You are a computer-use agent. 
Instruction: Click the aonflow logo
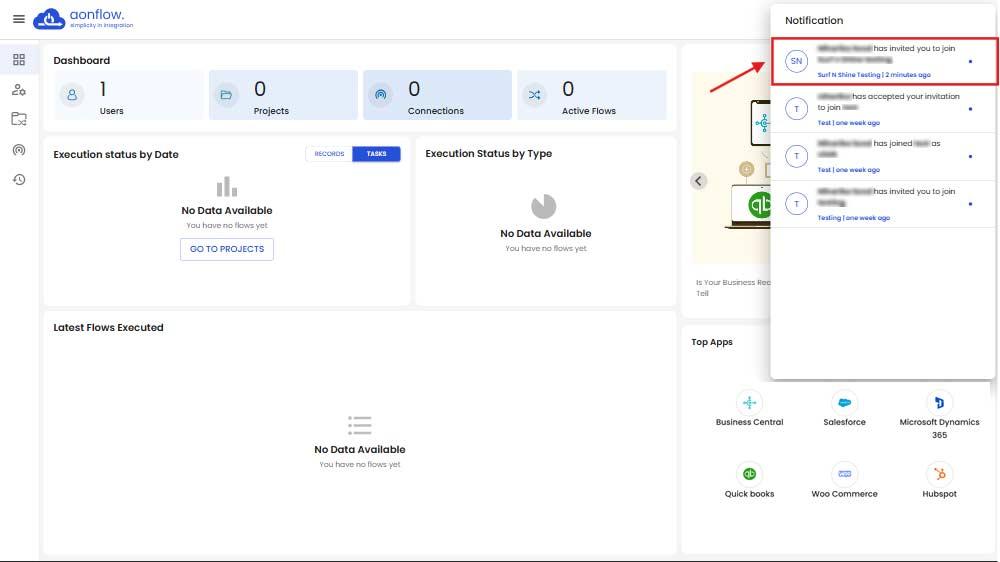tap(83, 19)
